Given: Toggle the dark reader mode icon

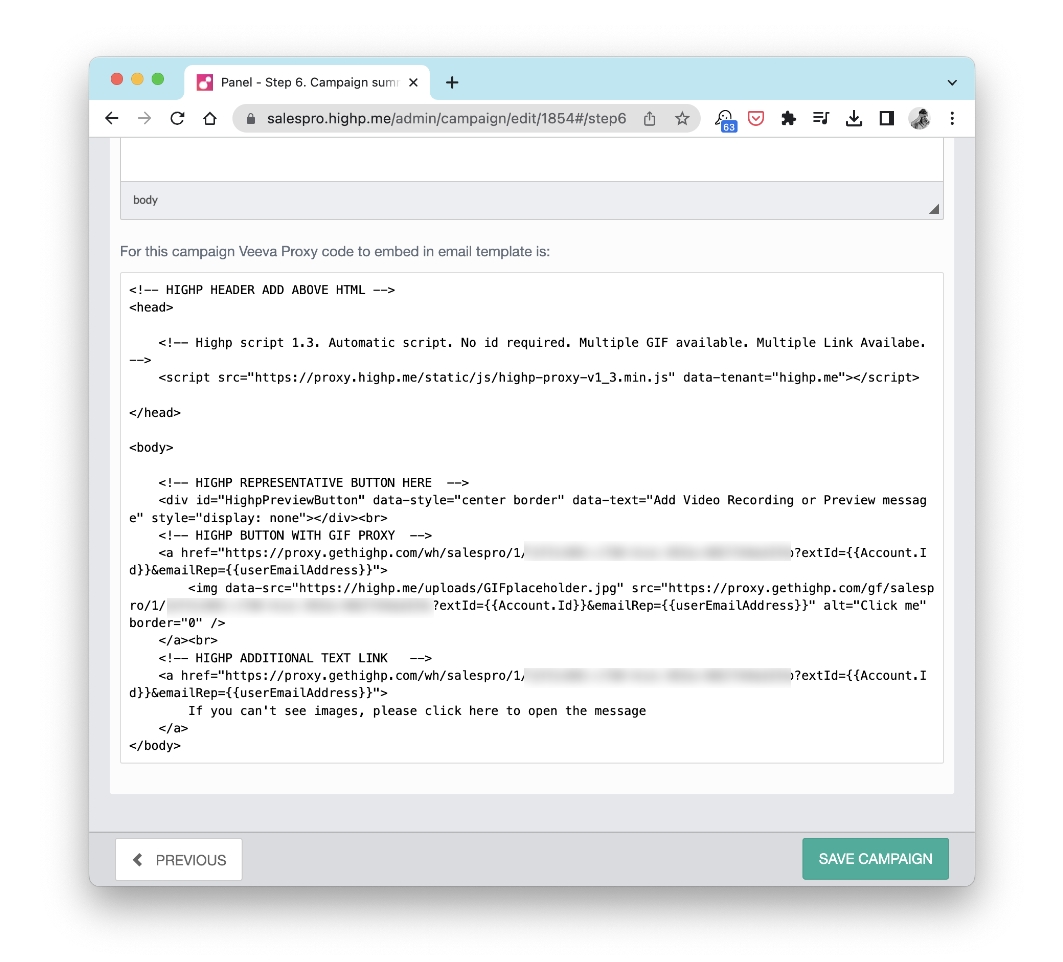Looking at the screenshot, I should [x=886, y=118].
